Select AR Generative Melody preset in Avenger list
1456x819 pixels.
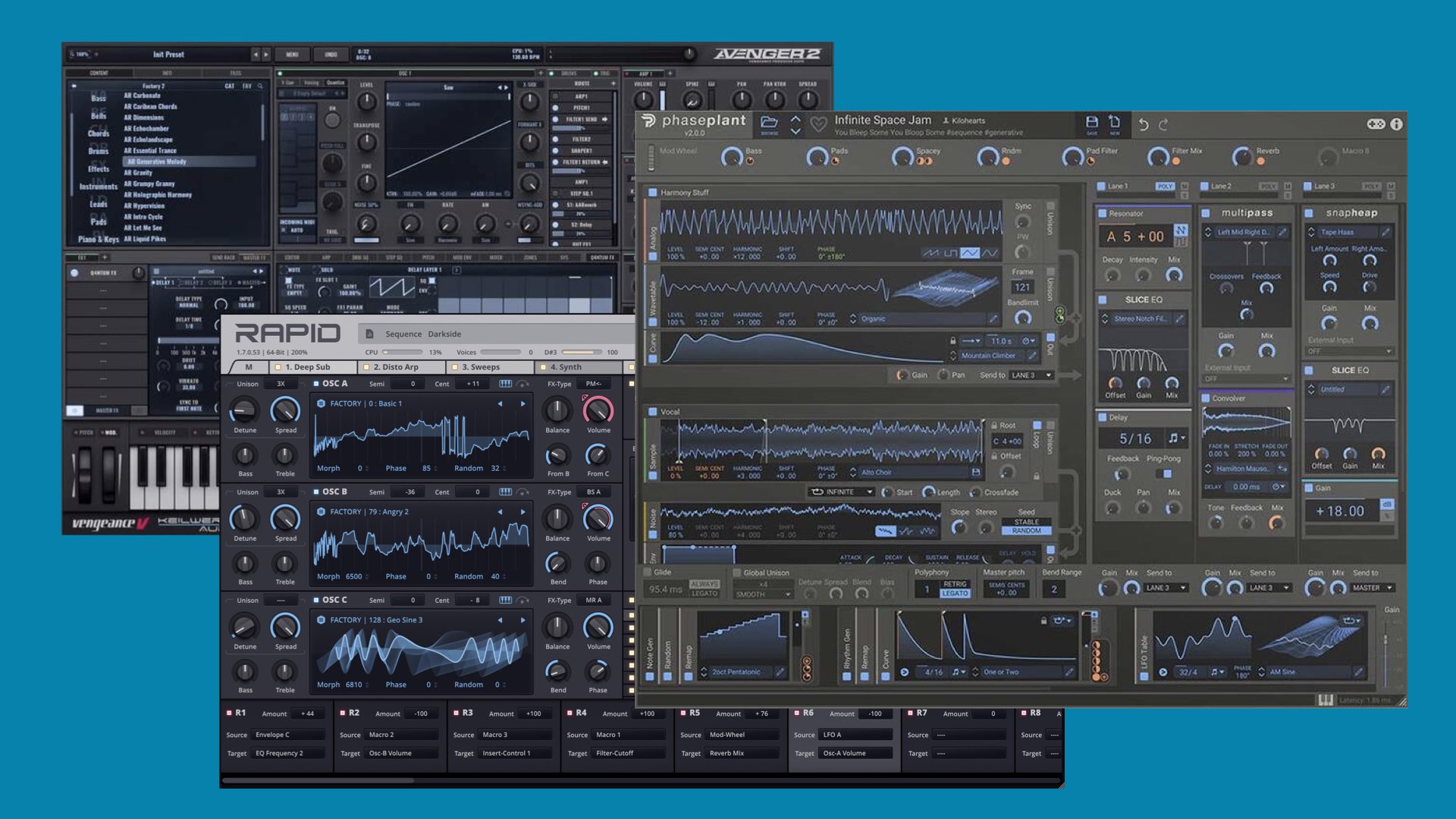(156, 162)
